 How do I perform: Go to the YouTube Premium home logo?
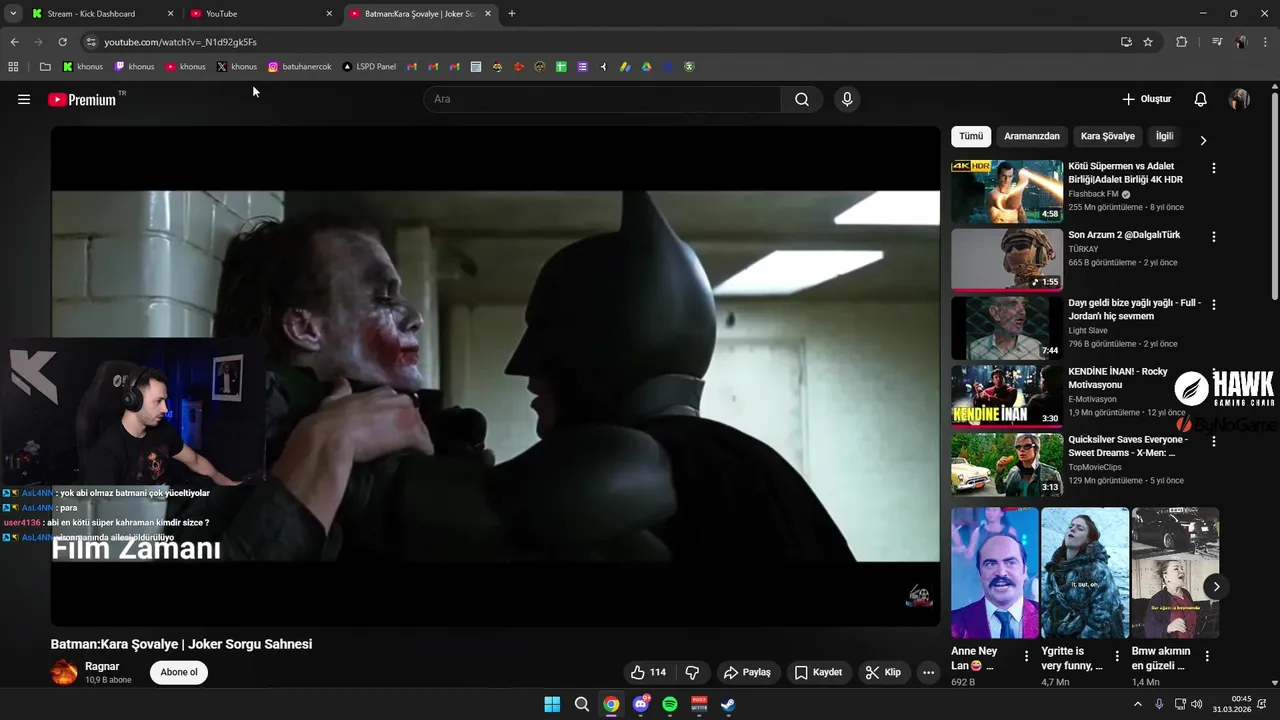[82, 99]
